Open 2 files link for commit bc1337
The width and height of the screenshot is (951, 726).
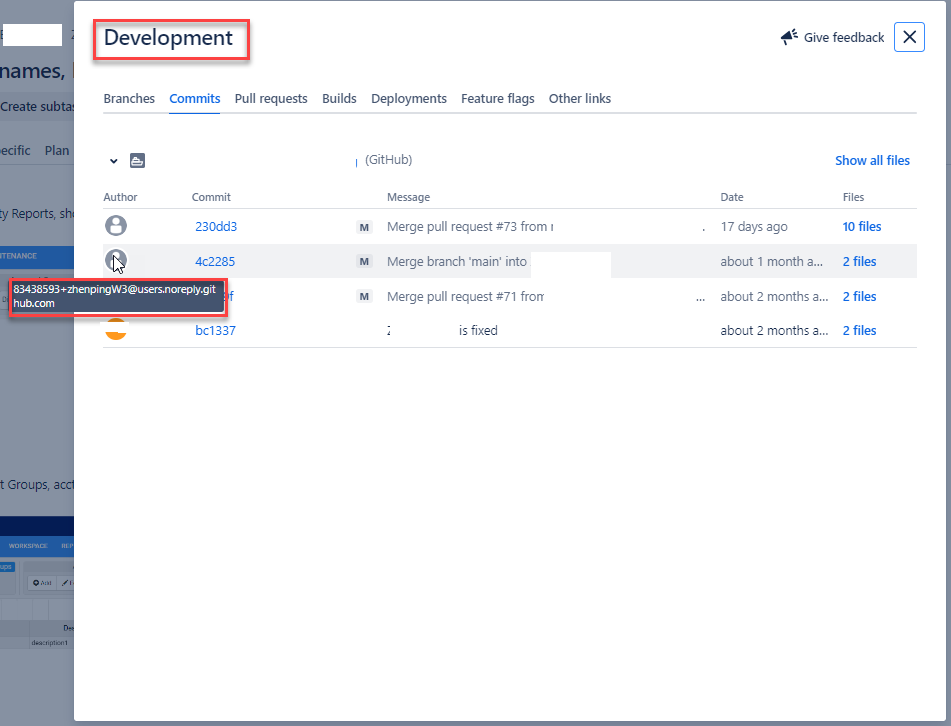pyautogui.click(x=859, y=331)
